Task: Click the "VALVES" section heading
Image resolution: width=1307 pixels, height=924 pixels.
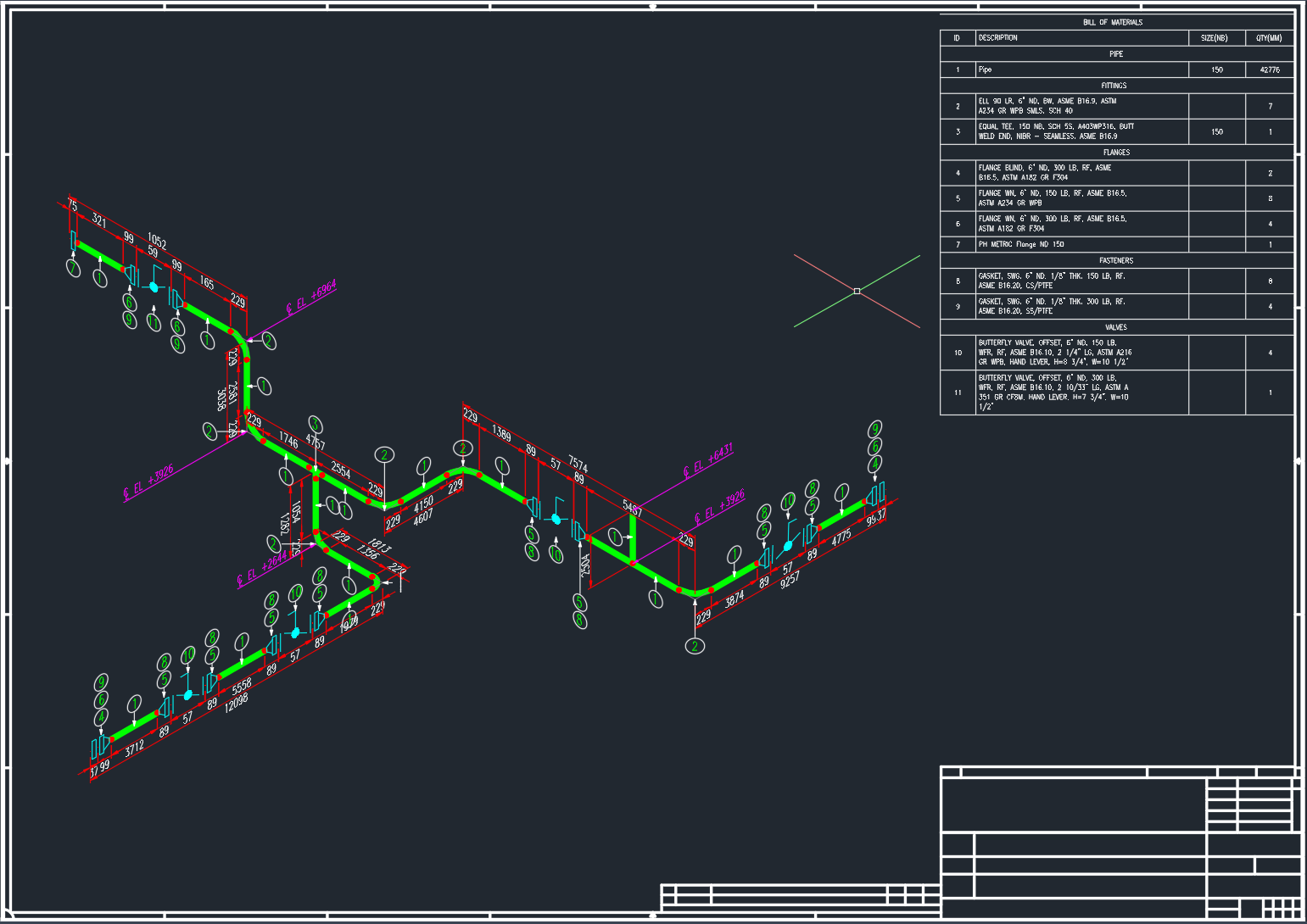Action: click(1116, 327)
